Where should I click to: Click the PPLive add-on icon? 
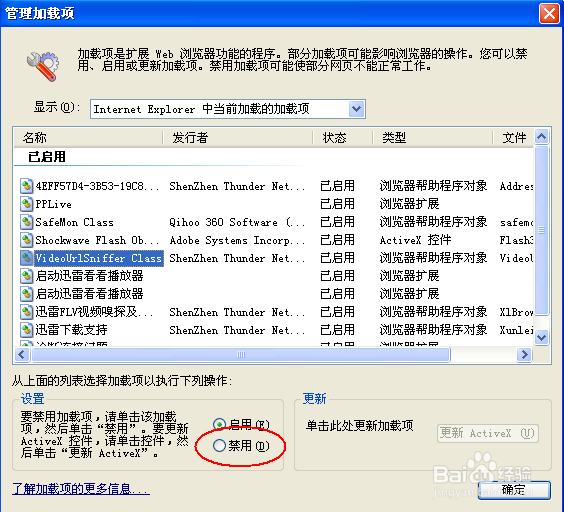point(26,204)
